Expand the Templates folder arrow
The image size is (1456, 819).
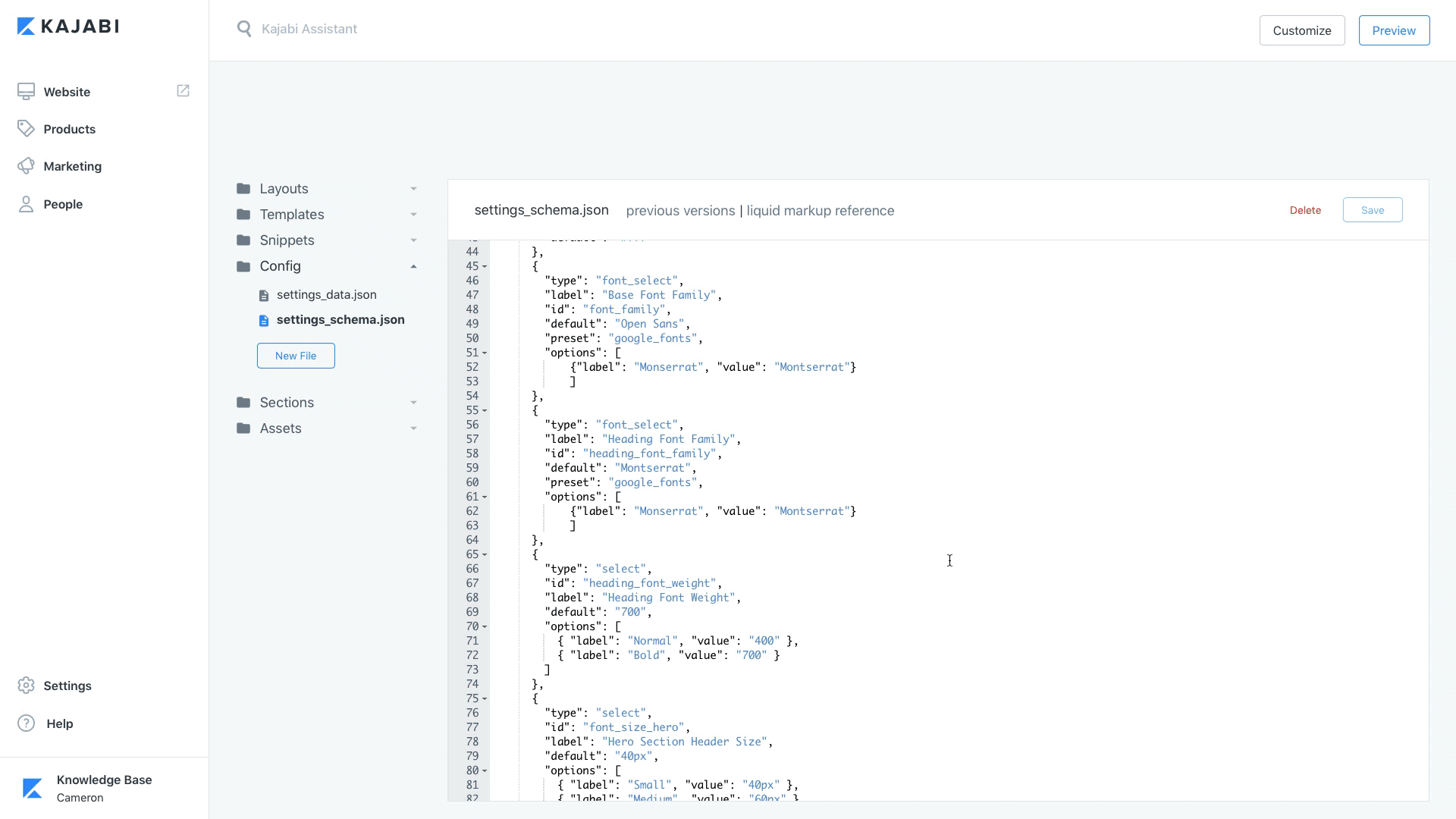pyautogui.click(x=413, y=215)
